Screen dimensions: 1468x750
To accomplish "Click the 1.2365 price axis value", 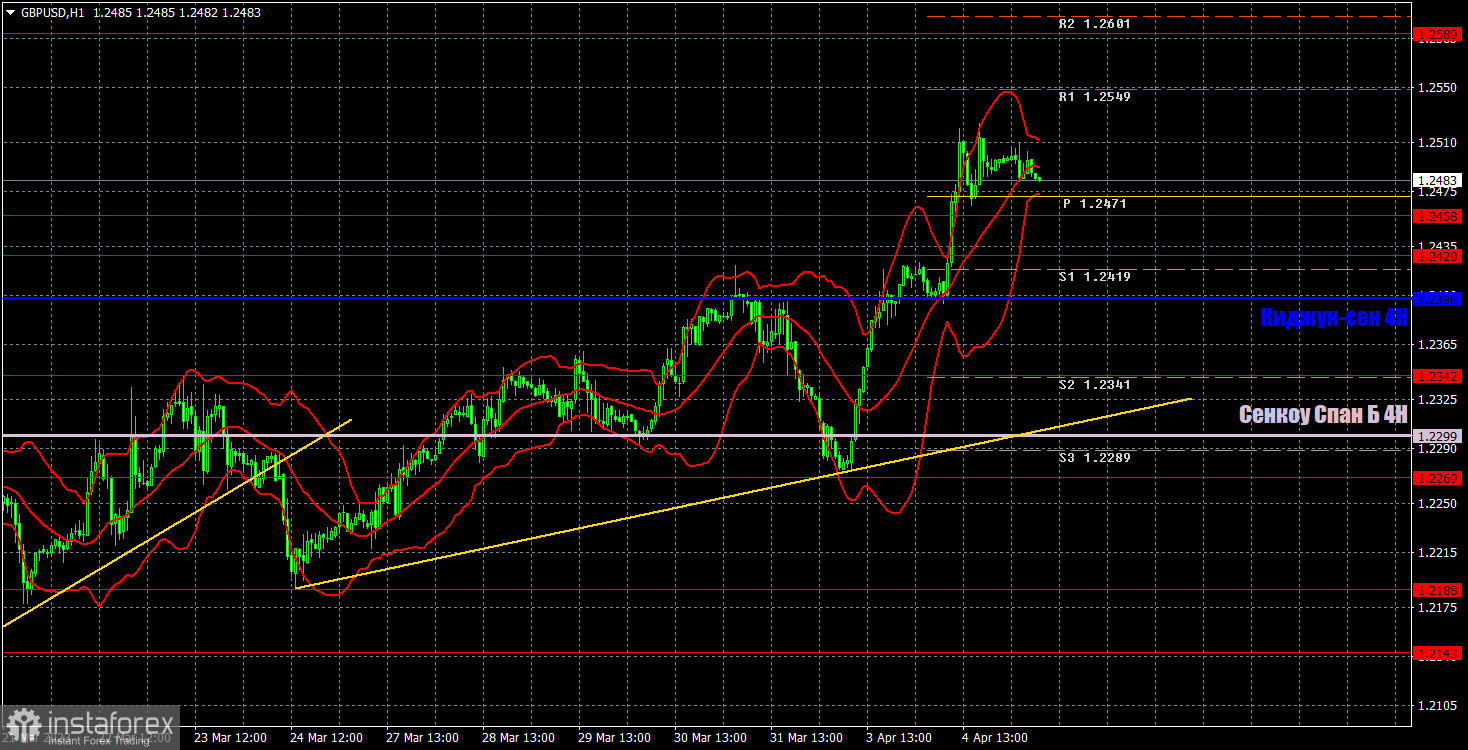I will point(1438,345).
